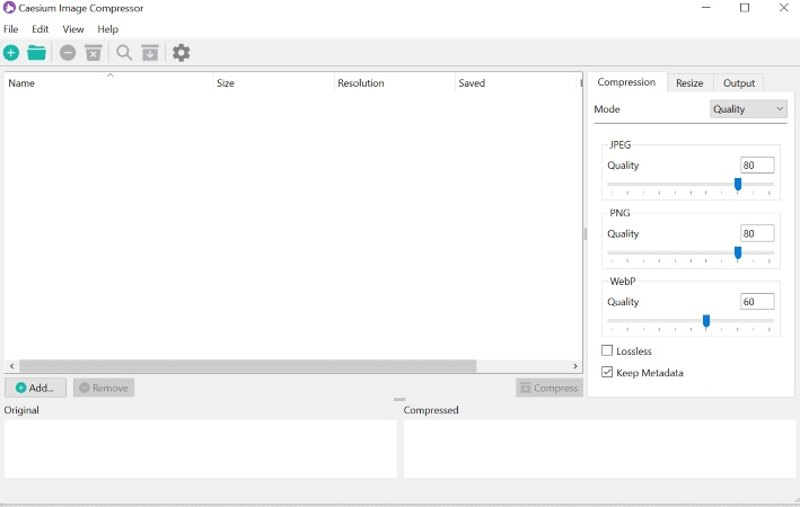Image resolution: width=800 pixels, height=507 pixels.
Task: Switch to the Resize tab
Action: [689, 83]
